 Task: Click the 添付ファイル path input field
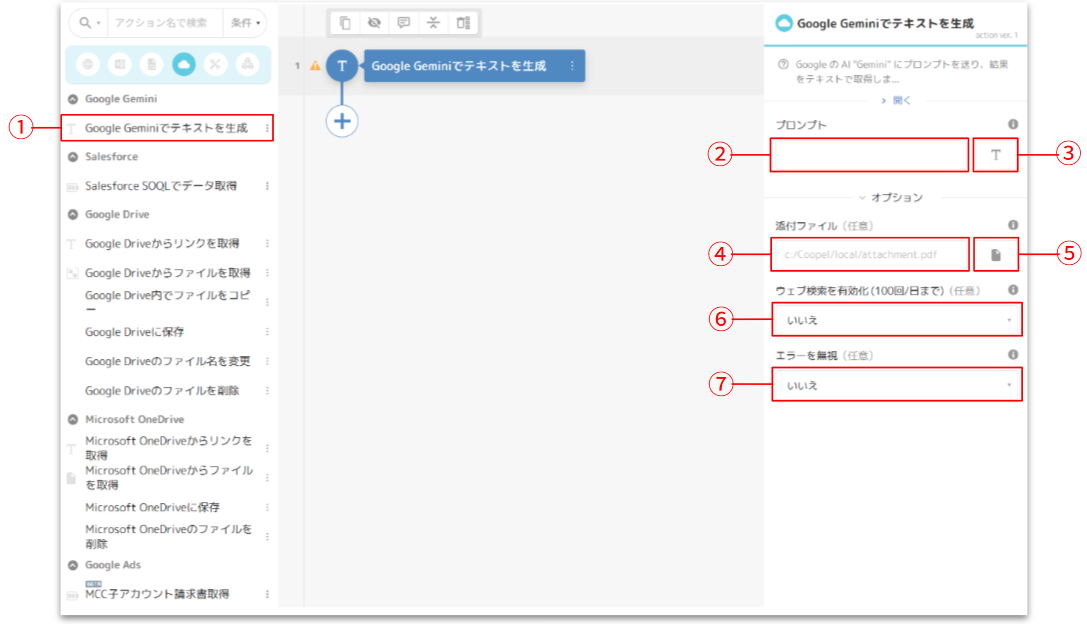pyautogui.click(x=870, y=254)
